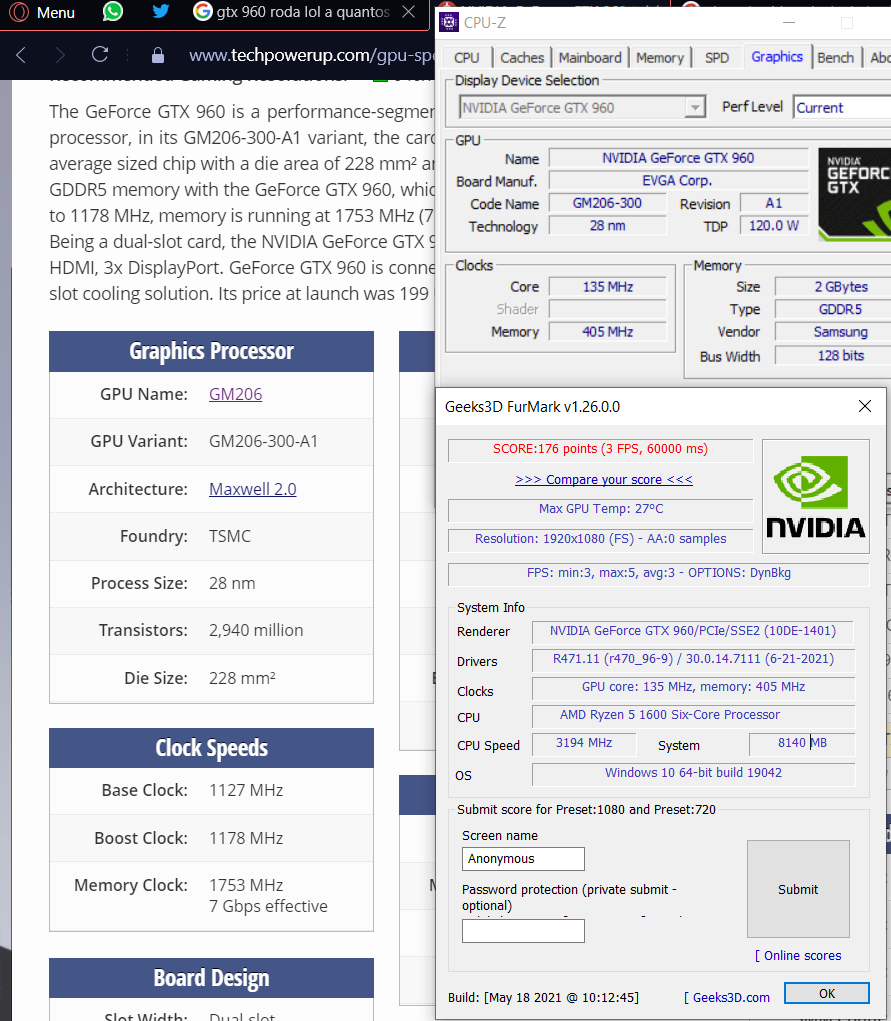
Task: Click the GM206-300-A1 GPU Variant value
Action: point(263,441)
